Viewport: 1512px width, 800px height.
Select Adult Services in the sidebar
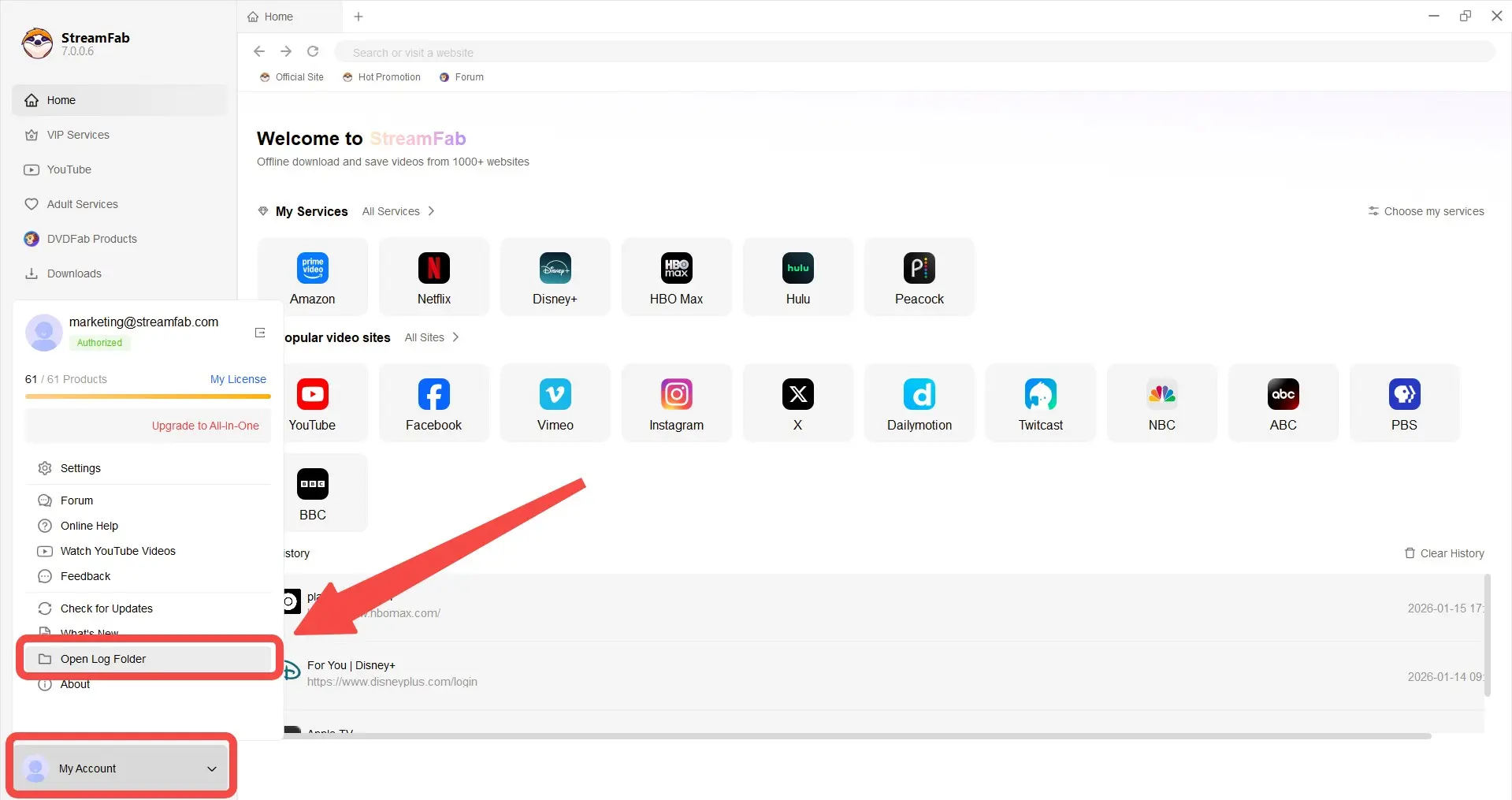tap(120, 204)
